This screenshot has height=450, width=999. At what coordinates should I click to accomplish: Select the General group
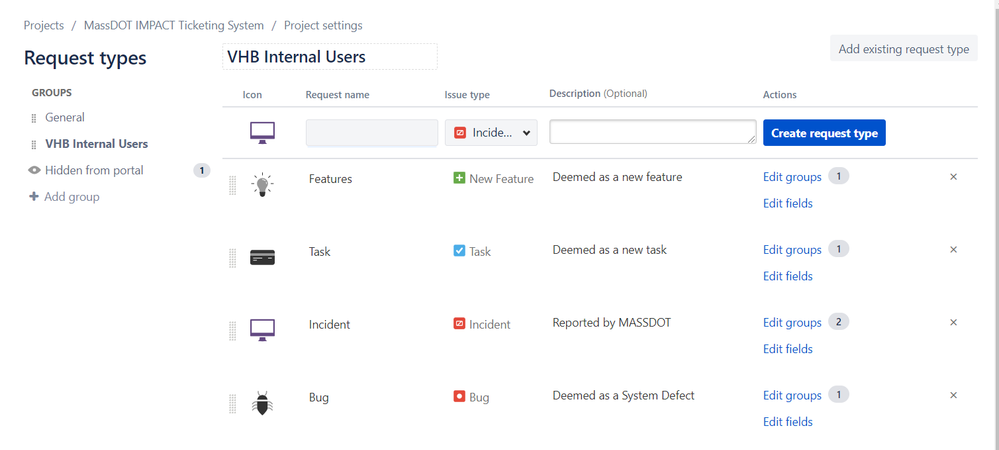click(x=64, y=117)
